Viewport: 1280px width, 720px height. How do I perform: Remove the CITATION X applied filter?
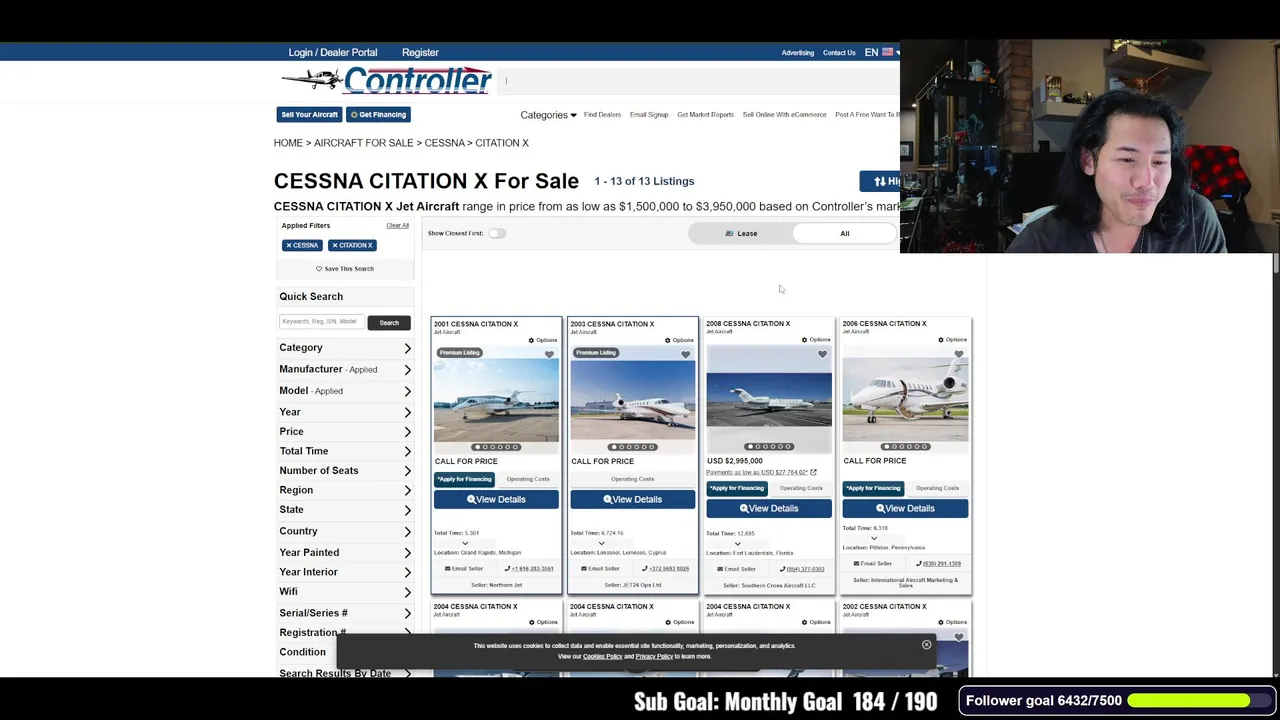tap(352, 245)
